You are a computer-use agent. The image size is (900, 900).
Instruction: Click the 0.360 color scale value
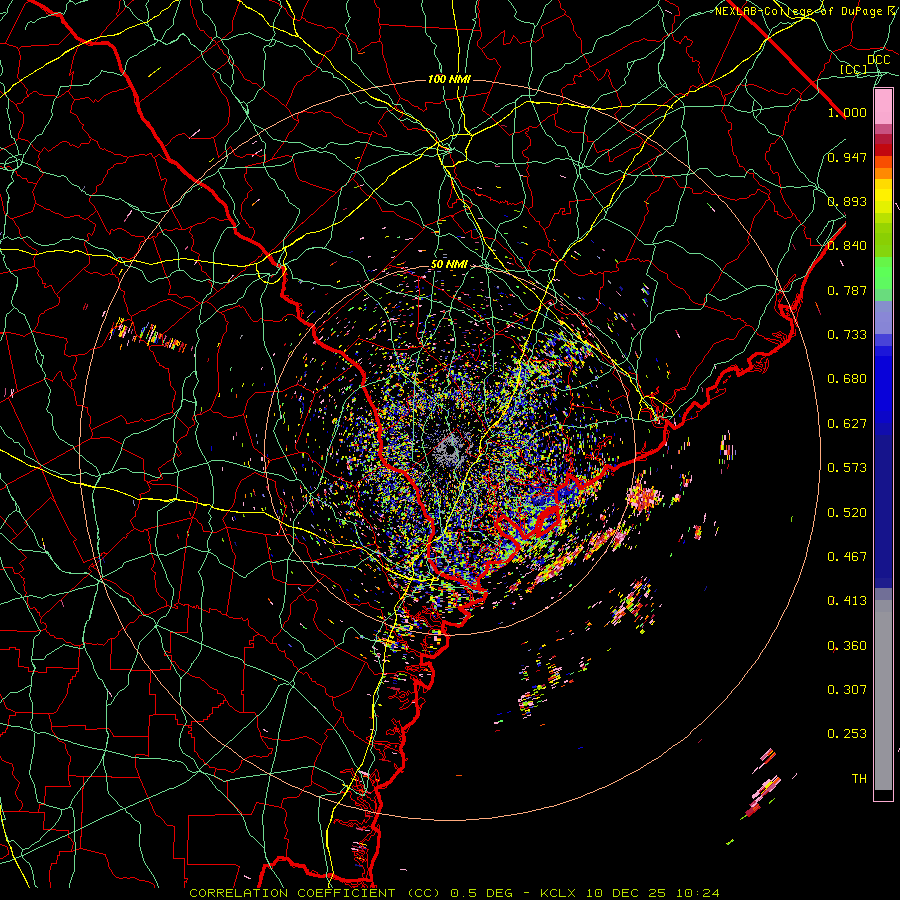coord(847,646)
